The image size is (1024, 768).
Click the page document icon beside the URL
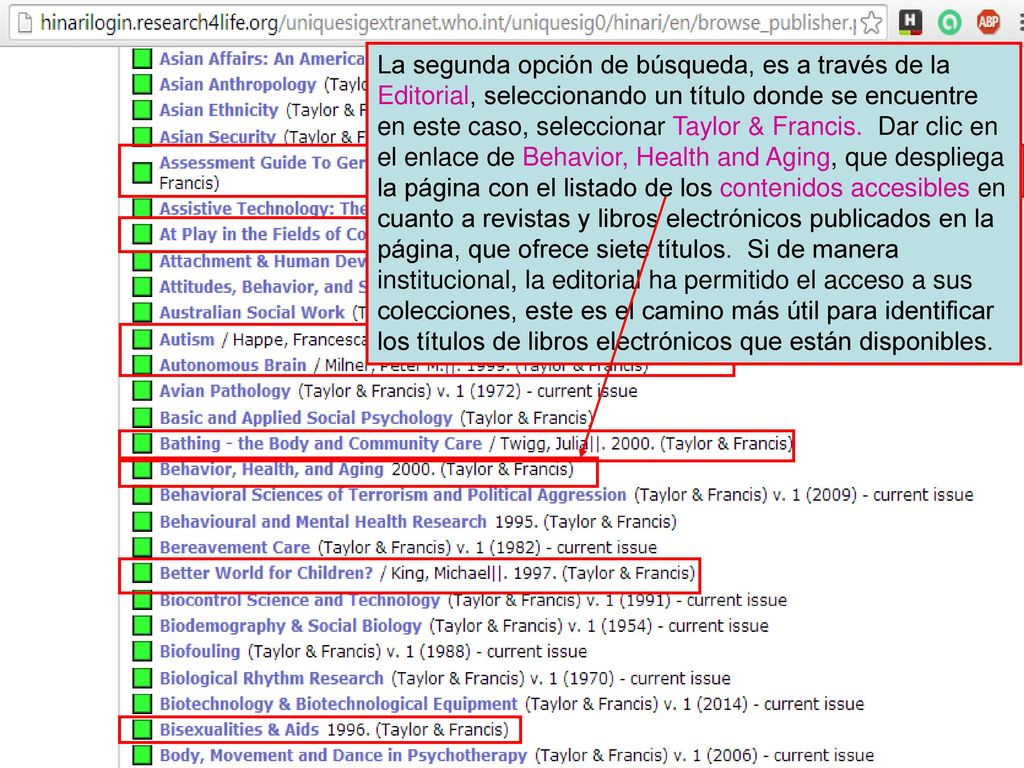tap(24, 23)
